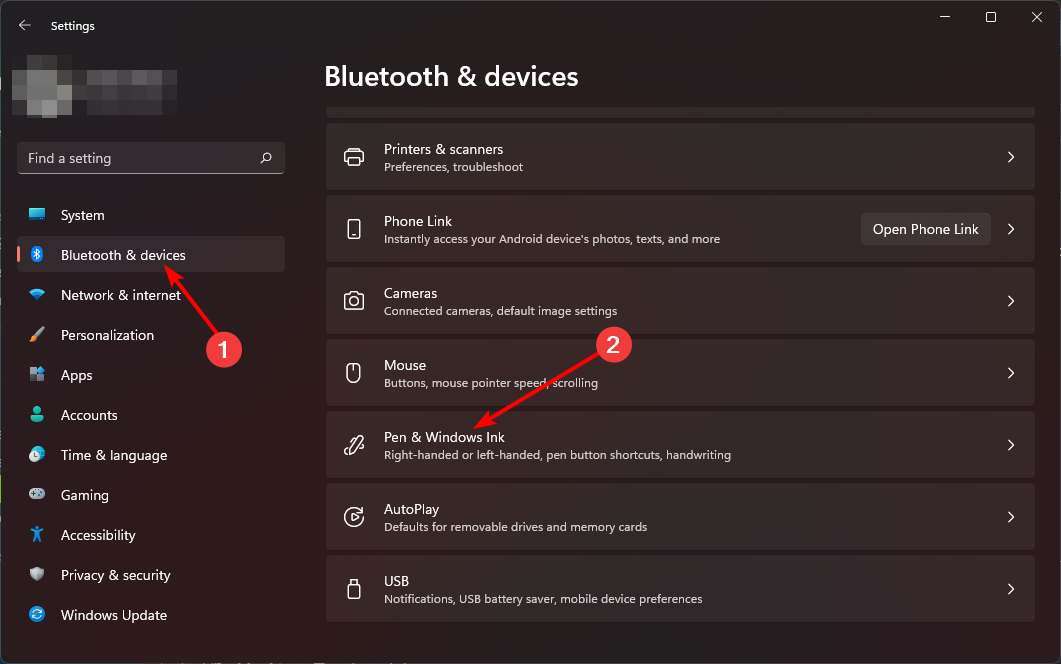Viewport: 1061px width, 664px height.
Task: Expand the Cameras row chevron
Action: pos(1011,301)
